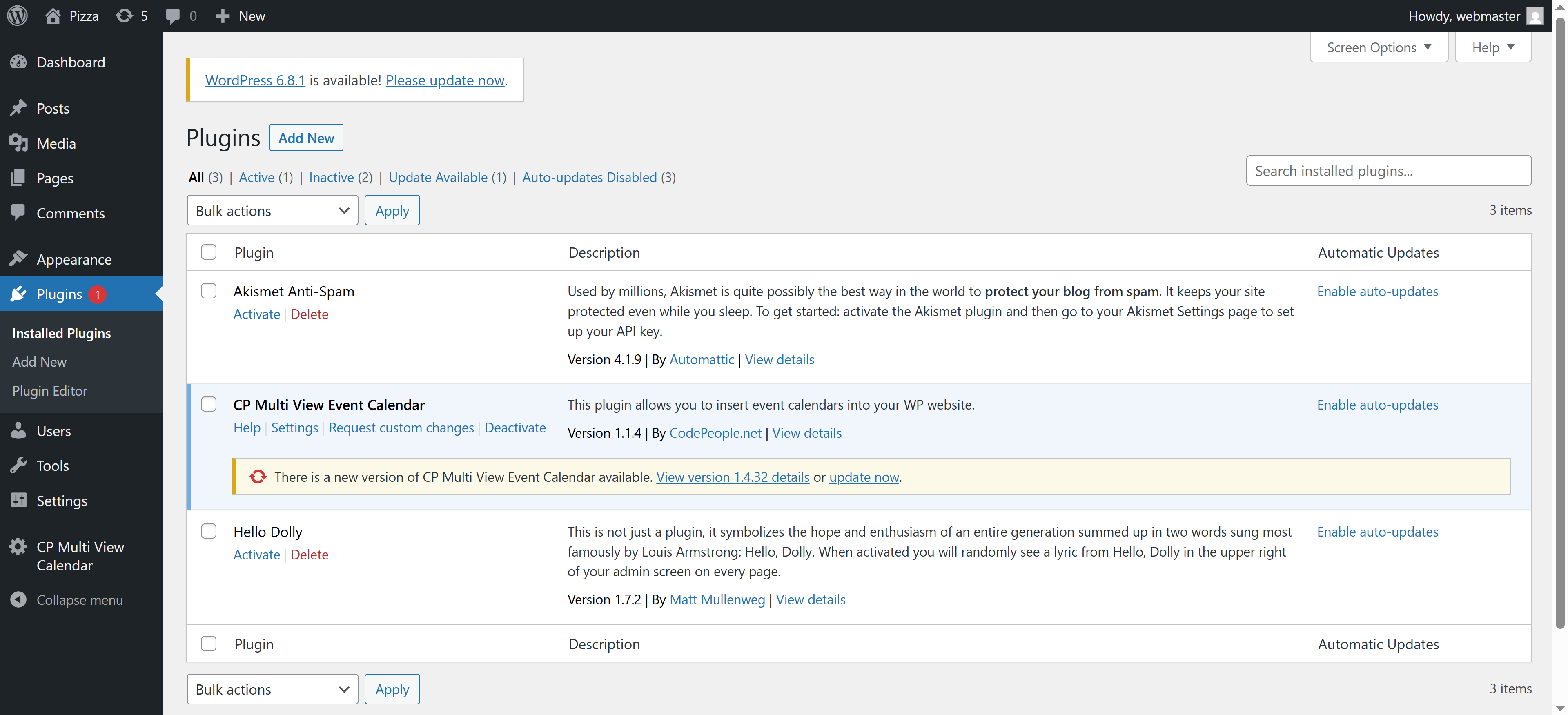Click the red update icon in the notice
Viewport: 1568px width, 715px height.
point(258,477)
